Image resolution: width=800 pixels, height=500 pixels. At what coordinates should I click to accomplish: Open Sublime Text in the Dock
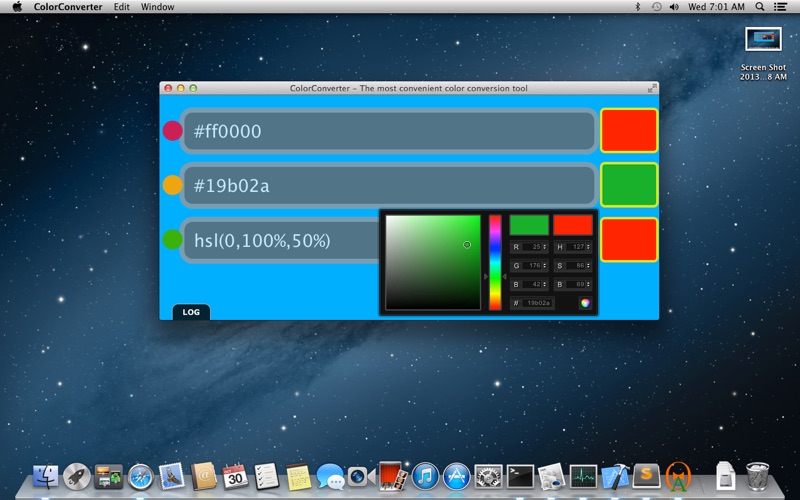pos(646,477)
